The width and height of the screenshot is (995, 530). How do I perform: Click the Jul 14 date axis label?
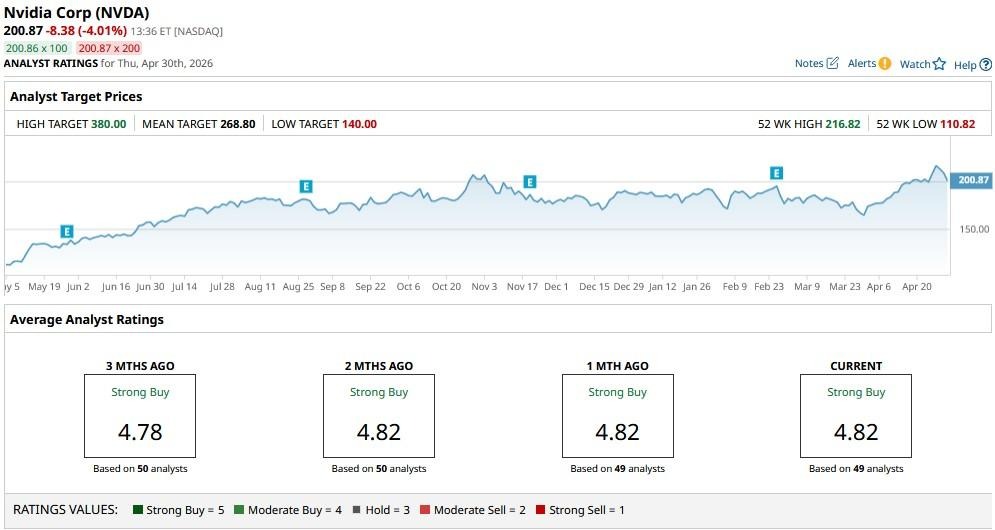(x=184, y=287)
